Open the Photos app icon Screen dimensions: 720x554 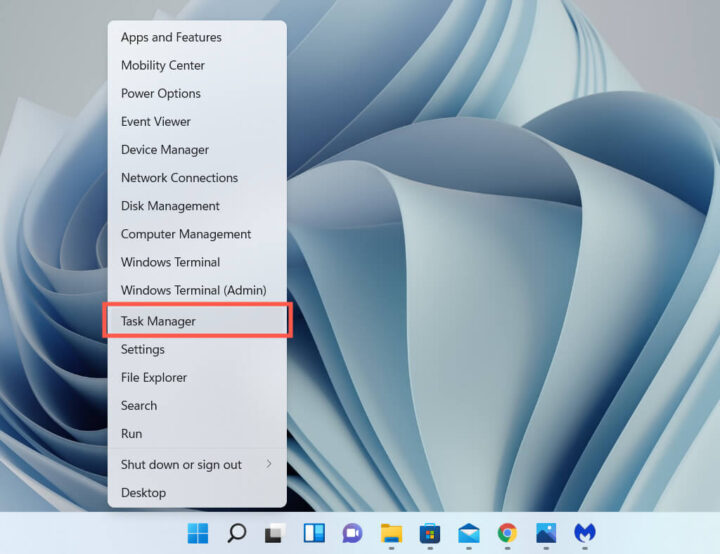[x=546, y=533]
